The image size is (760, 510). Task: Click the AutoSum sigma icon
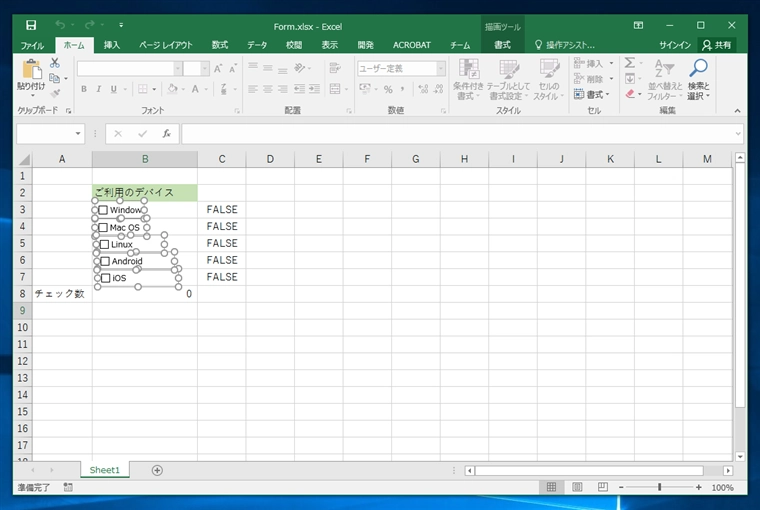click(x=629, y=63)
